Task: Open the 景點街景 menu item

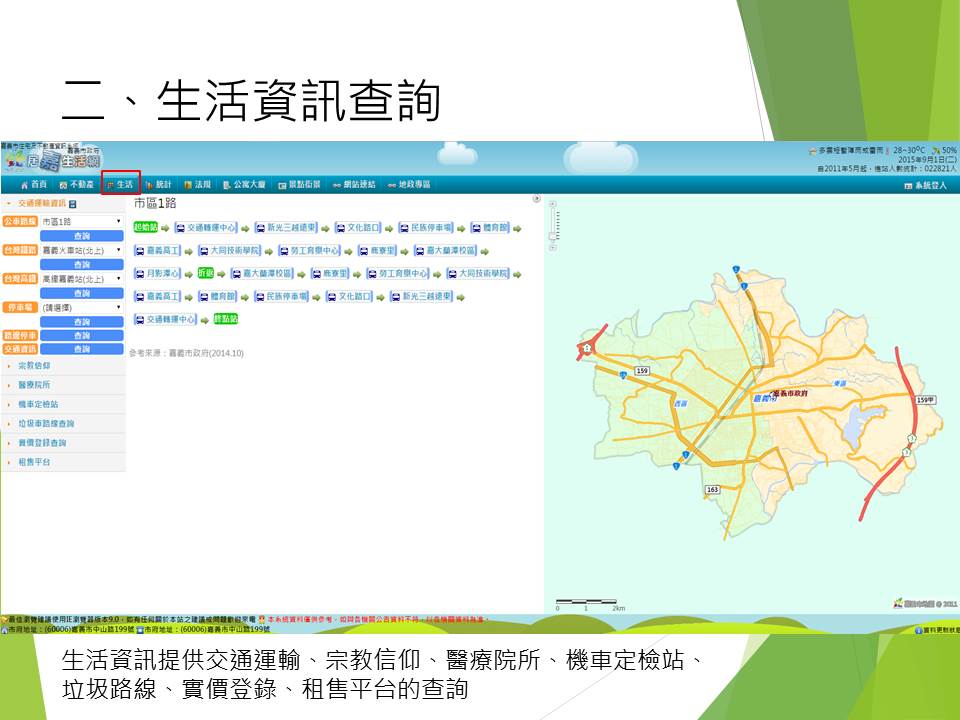Action: (x=299, y=184)
